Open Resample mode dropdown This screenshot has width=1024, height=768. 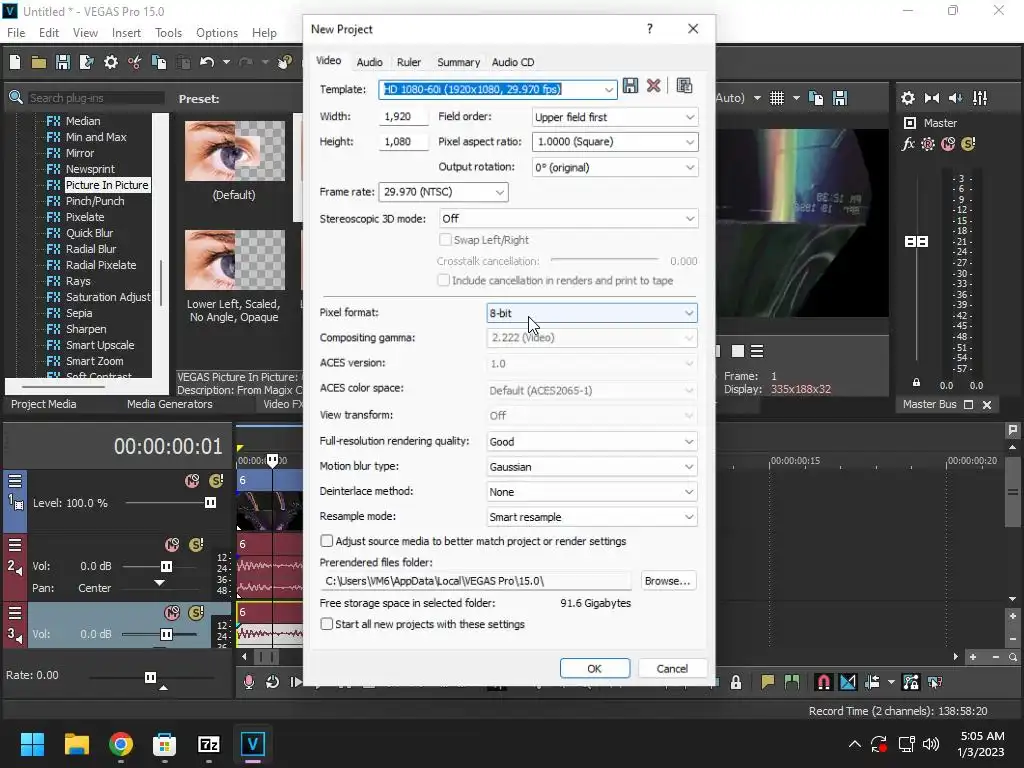(592, 517)
